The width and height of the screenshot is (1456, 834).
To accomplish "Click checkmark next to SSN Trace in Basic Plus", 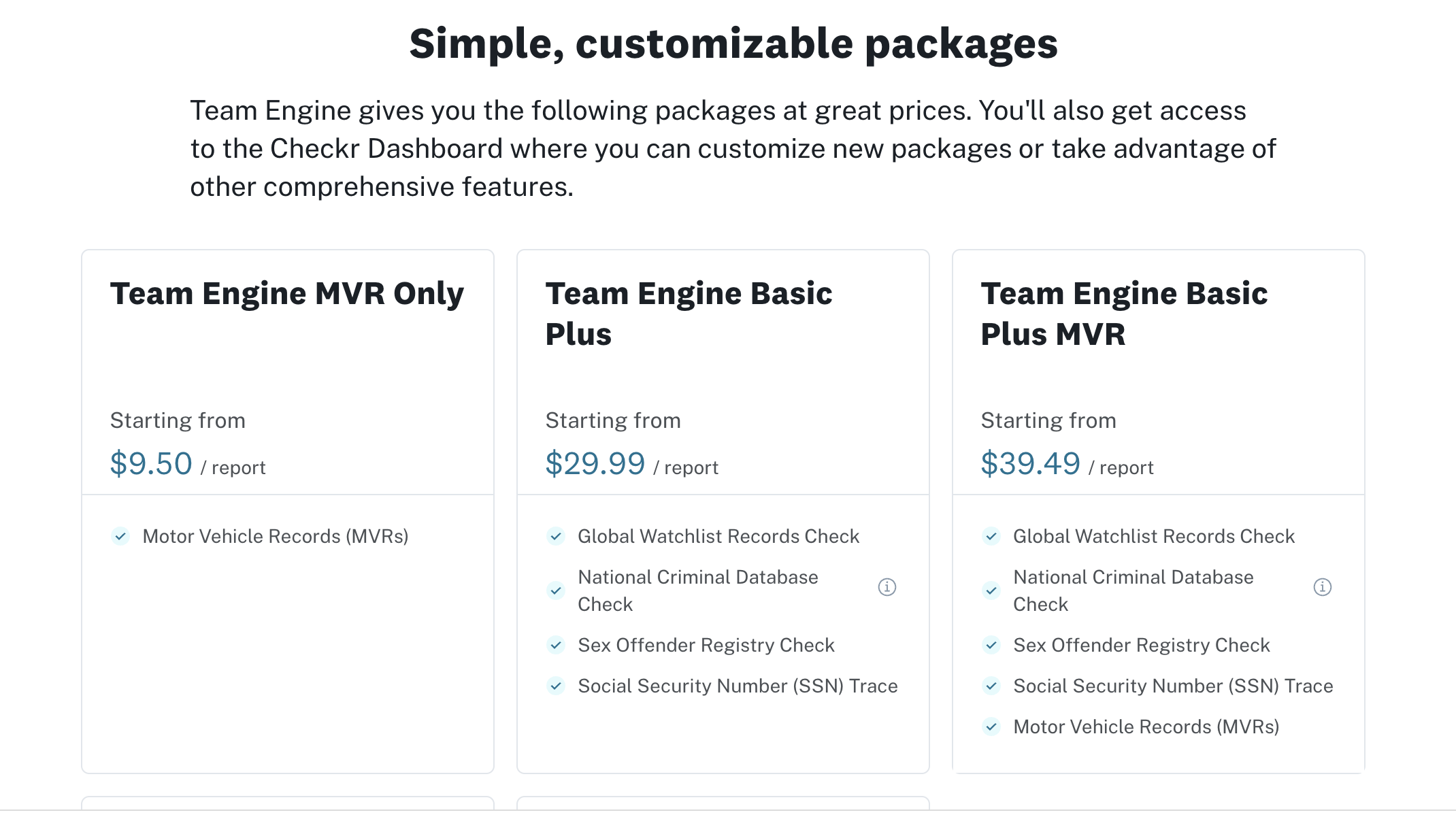I will (556, 686).
